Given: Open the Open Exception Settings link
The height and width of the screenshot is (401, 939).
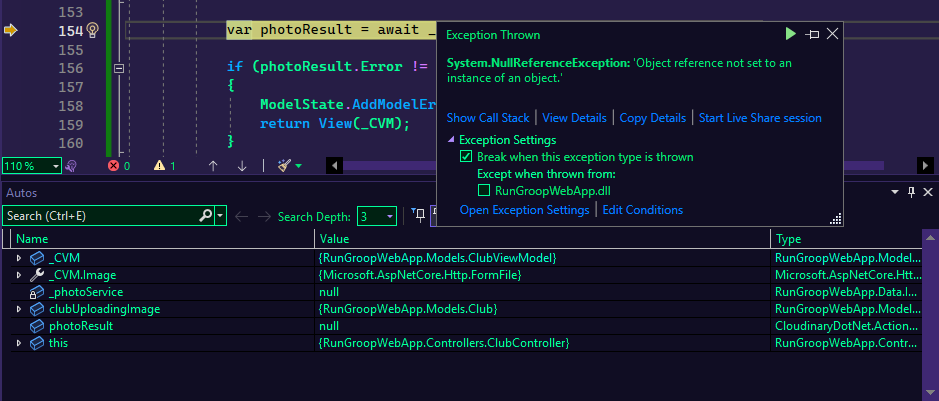Looking at the screenshot, I should [x=525, y=210].
